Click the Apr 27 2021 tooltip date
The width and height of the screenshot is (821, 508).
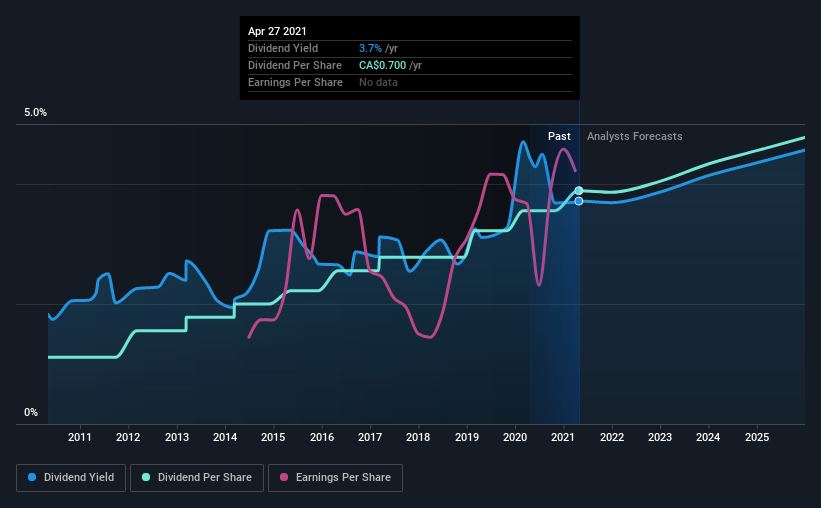[277, 31]
